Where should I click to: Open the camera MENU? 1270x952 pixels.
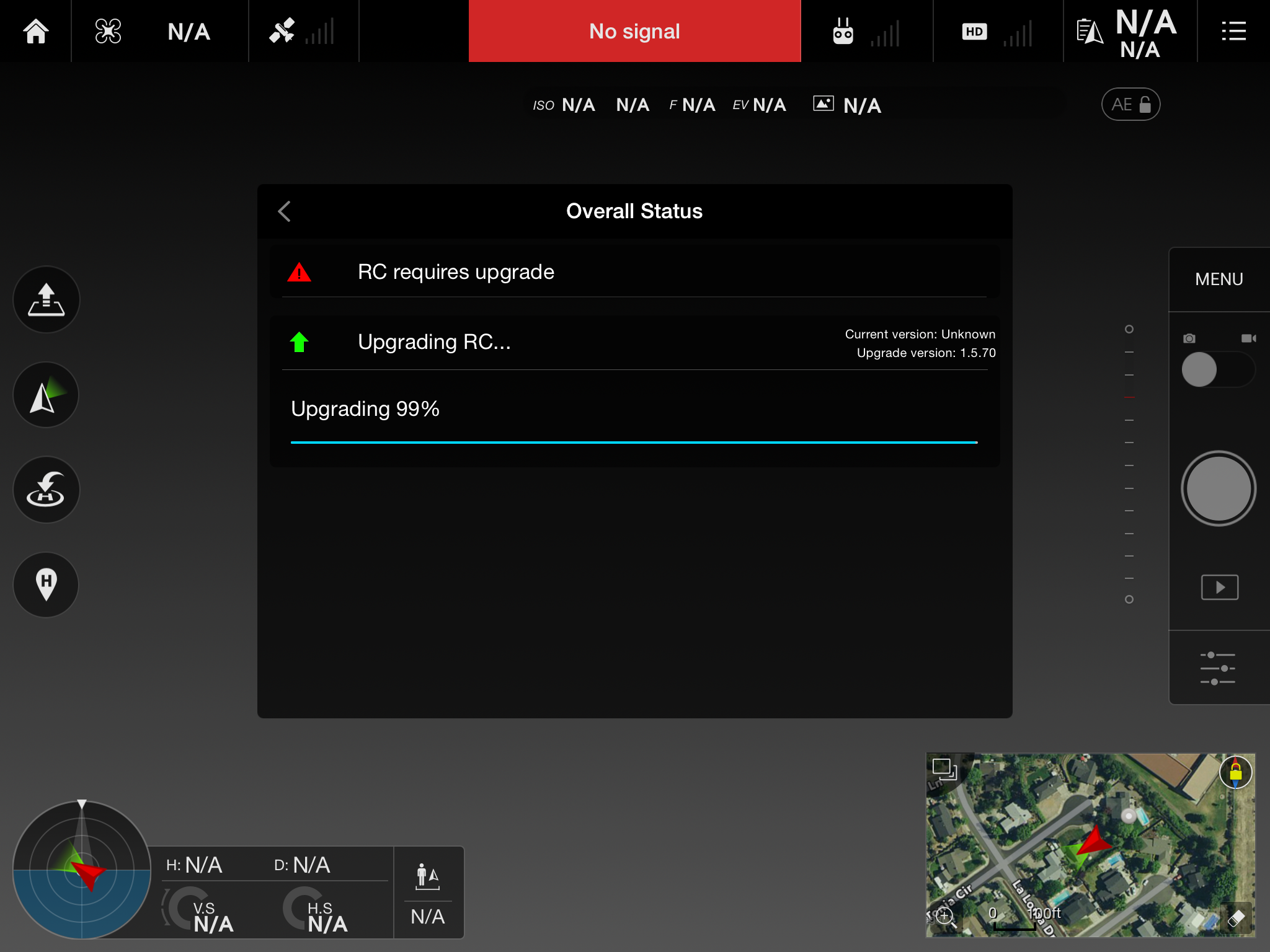tap(1219, 279)
